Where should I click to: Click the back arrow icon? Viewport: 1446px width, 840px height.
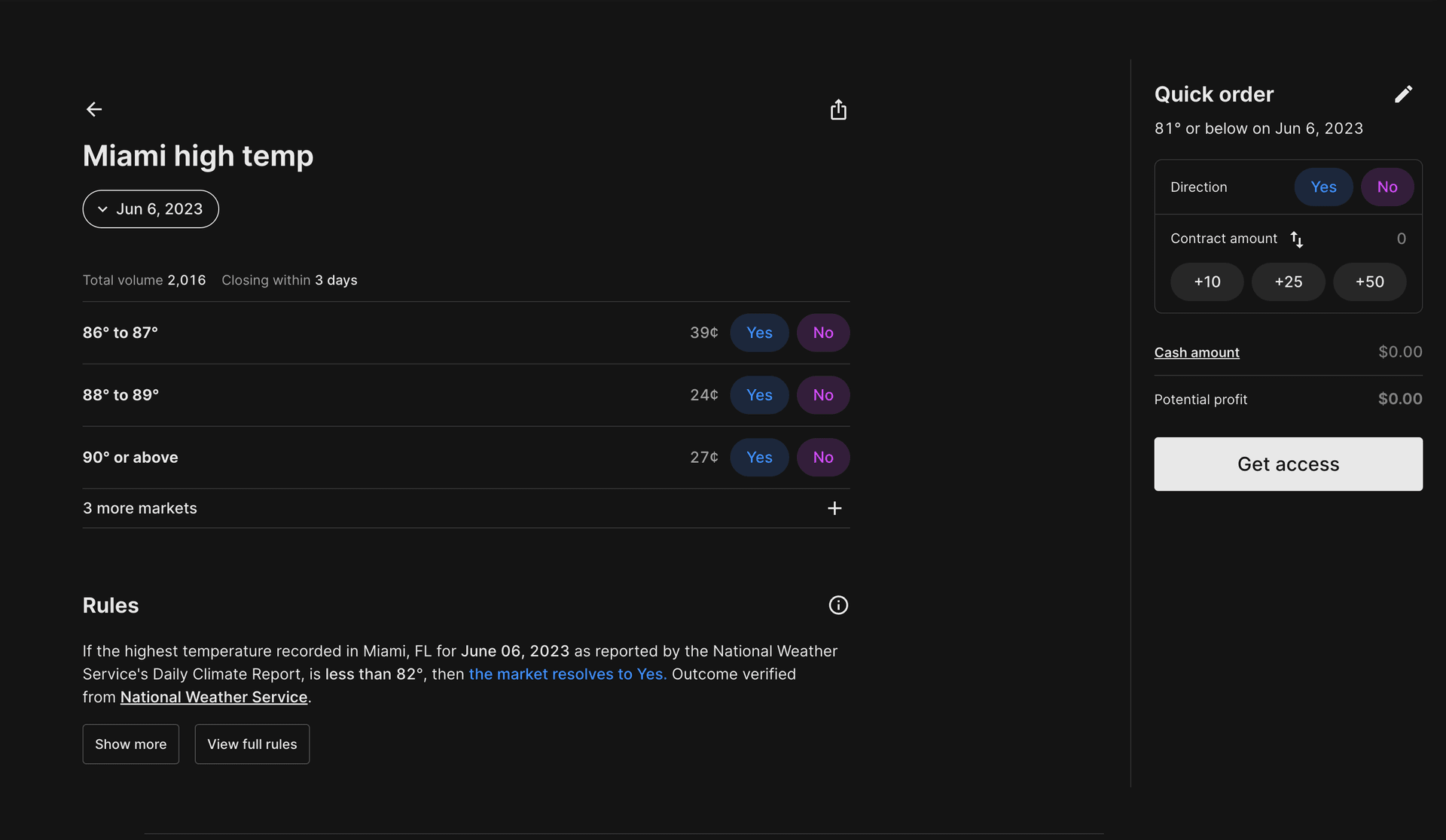pos(94,110)
